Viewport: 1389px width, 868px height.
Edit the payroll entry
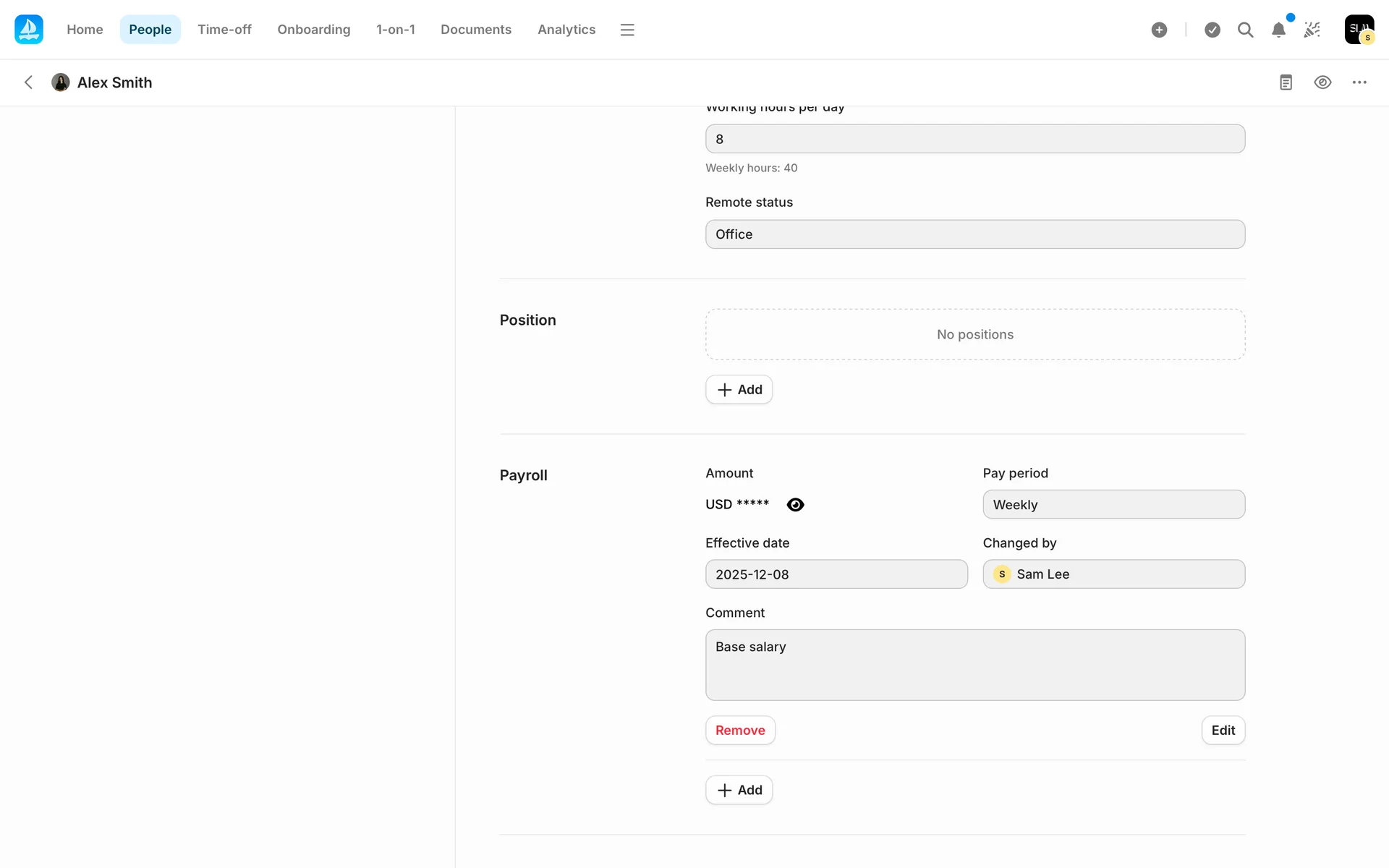click(x=1223, y=731)
